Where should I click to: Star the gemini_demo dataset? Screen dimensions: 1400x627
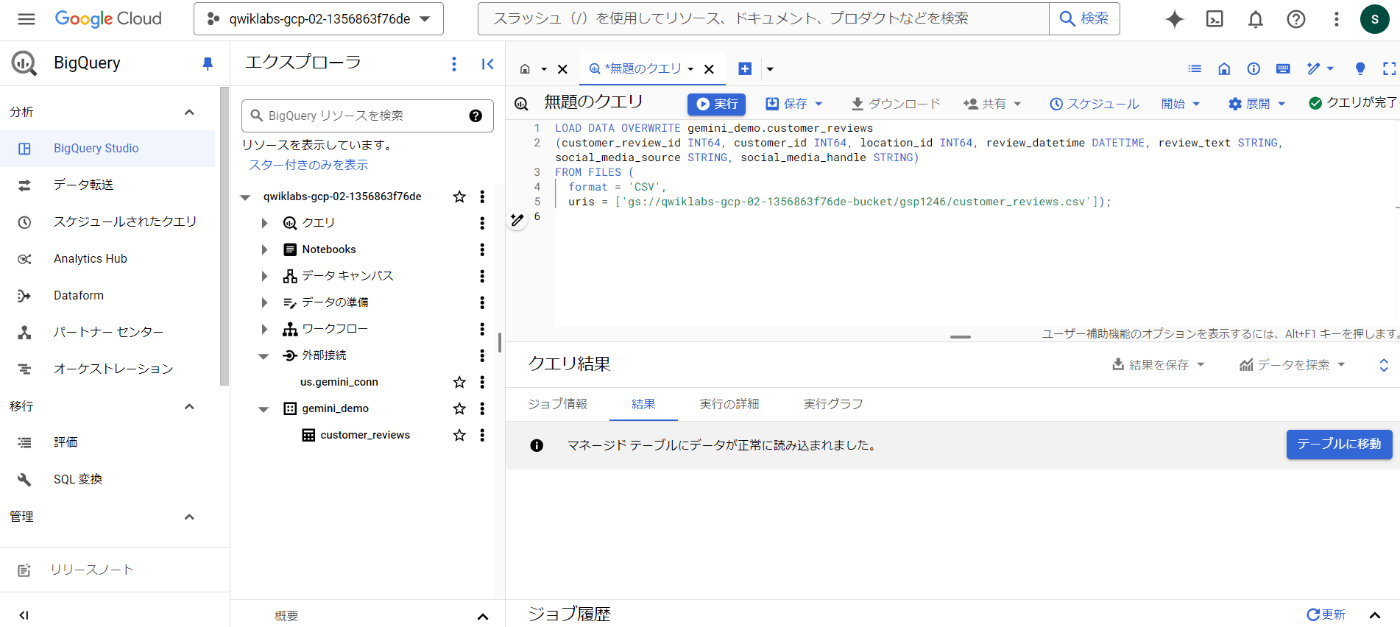coord(459,408)
